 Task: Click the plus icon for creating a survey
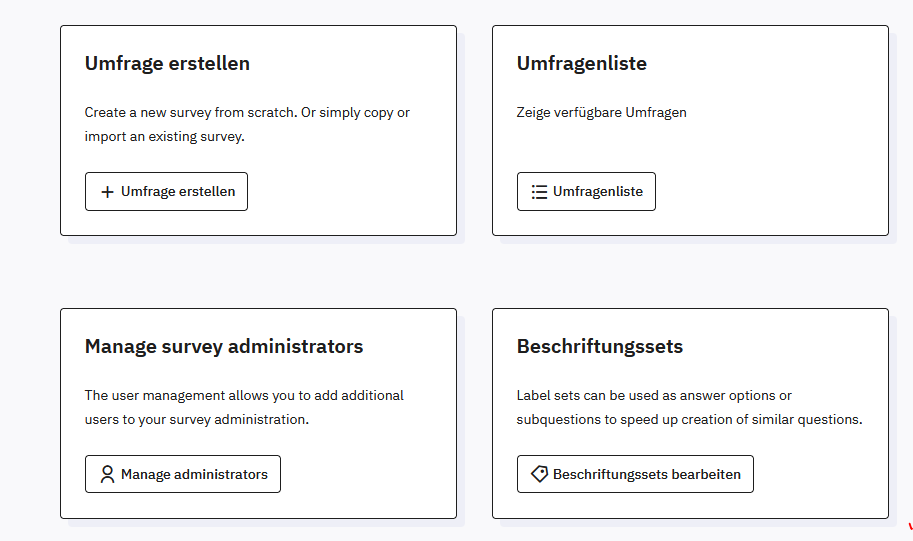click(108, 192)
